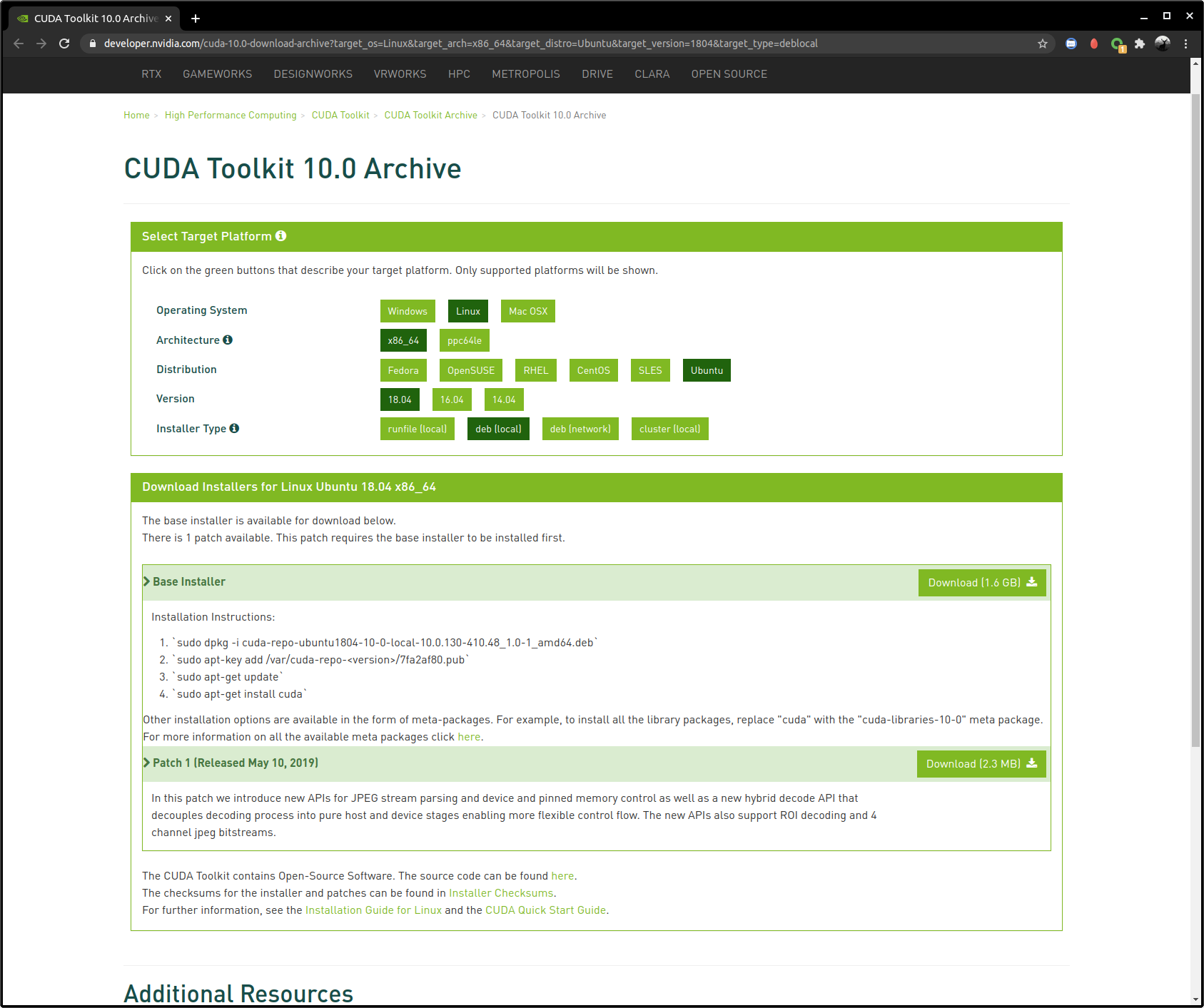Pick version 16.04
The image size is (1204, 1008).
pos(452,399)
